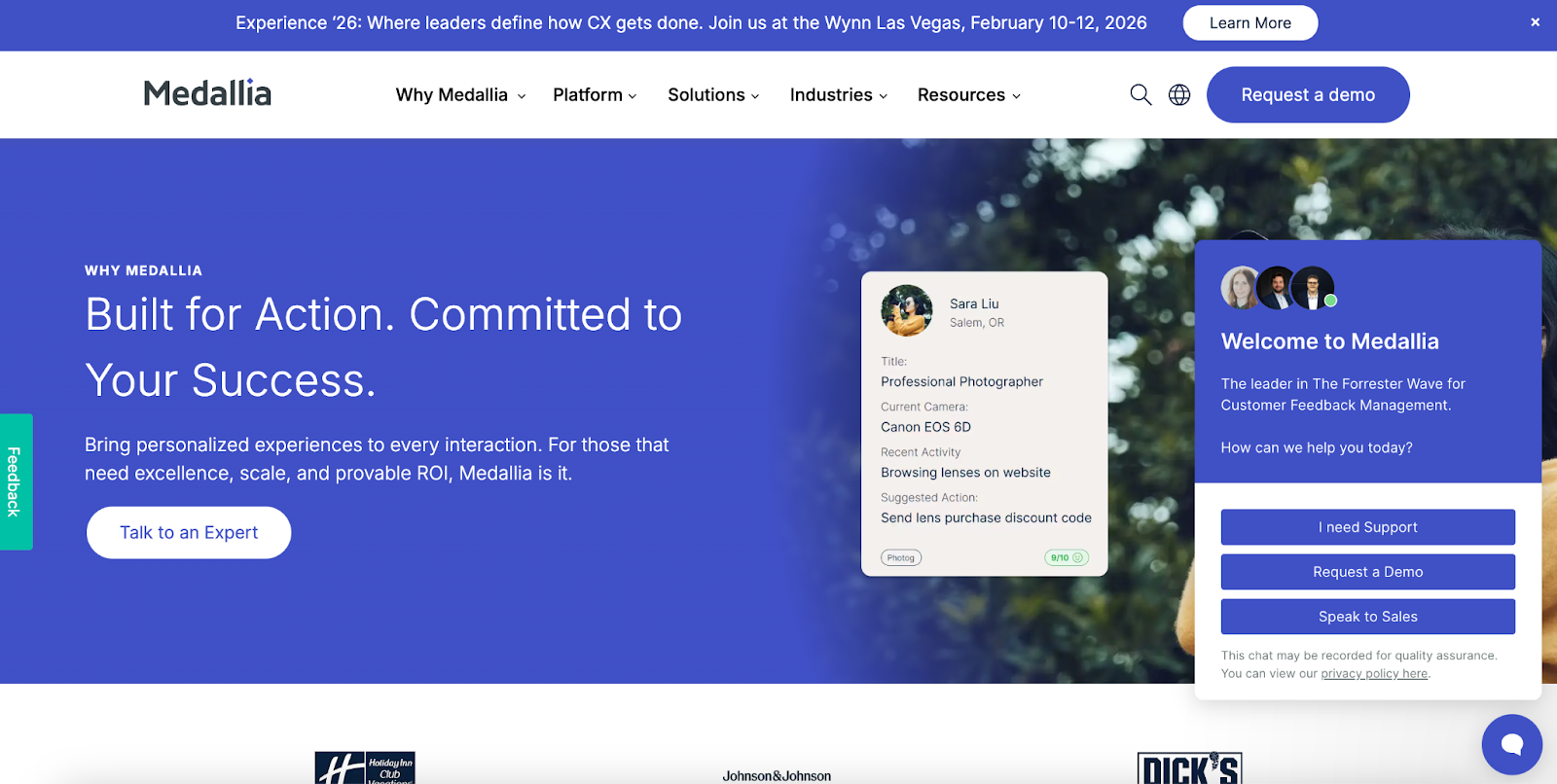Open the site search magnifier icon
This screenshot has width=1557, height=784.
pos(1141,94)
